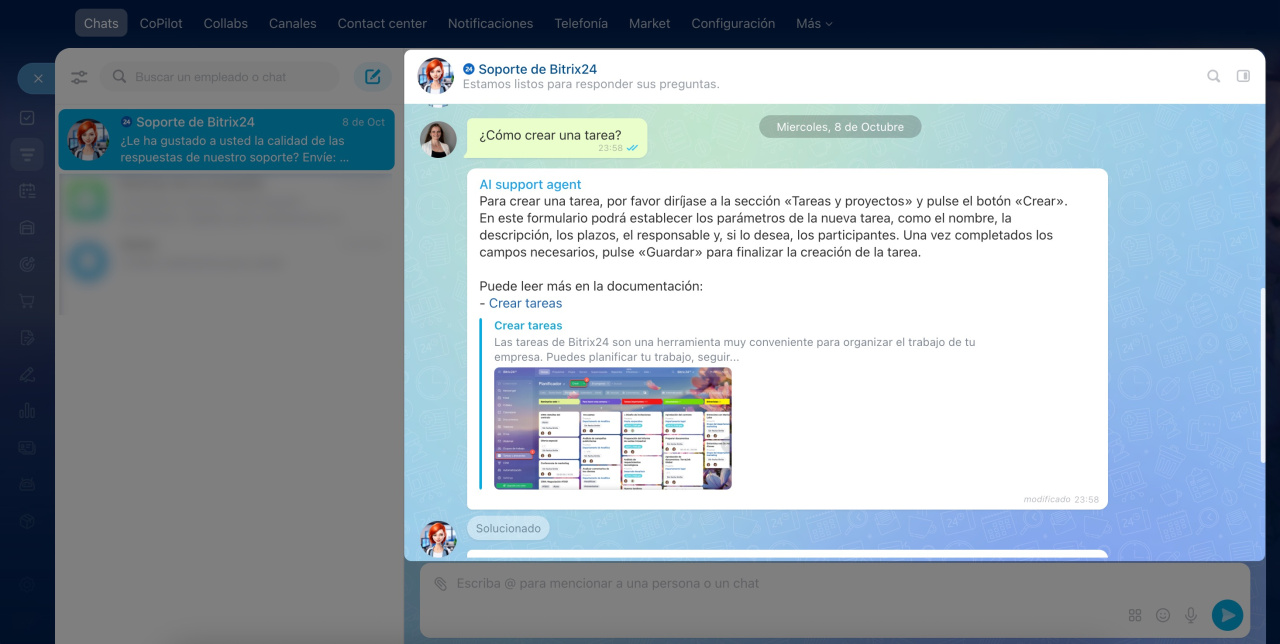Search within the chat using magnifier icon
The image size is (1280, 644).
click(x=1213, y=76)
